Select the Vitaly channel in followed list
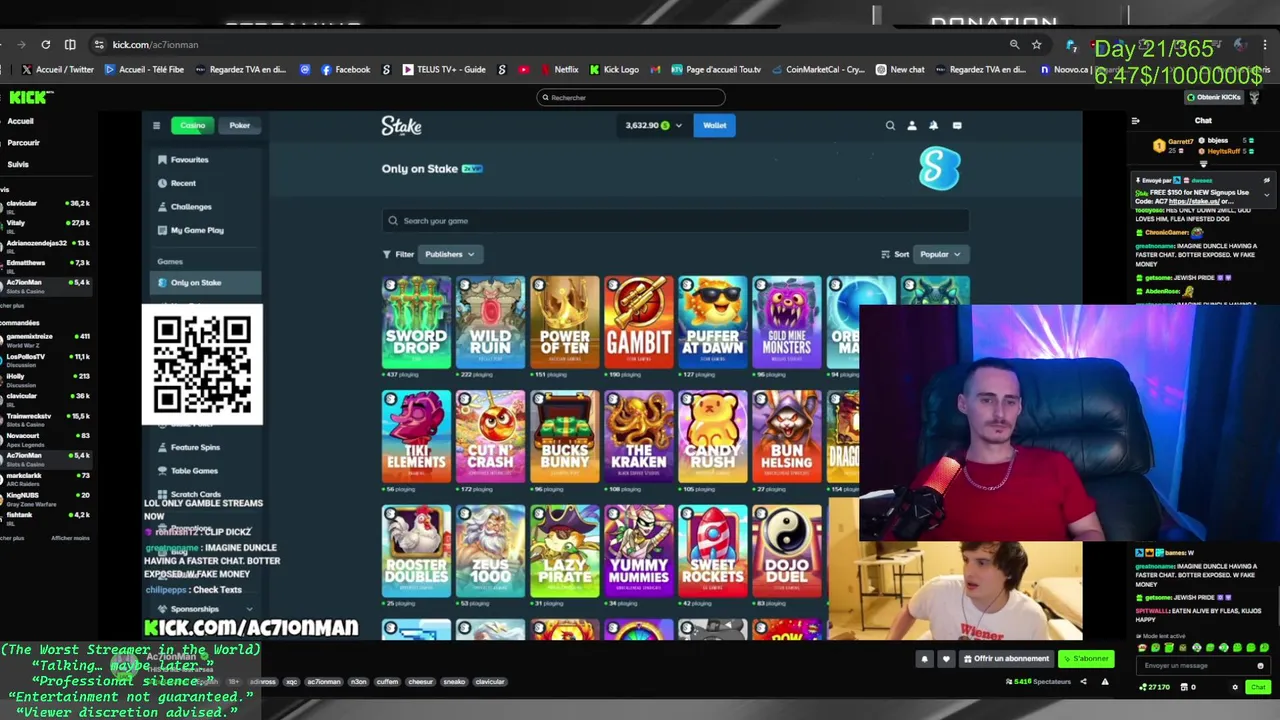The image size is (1280, 720). 47,224
